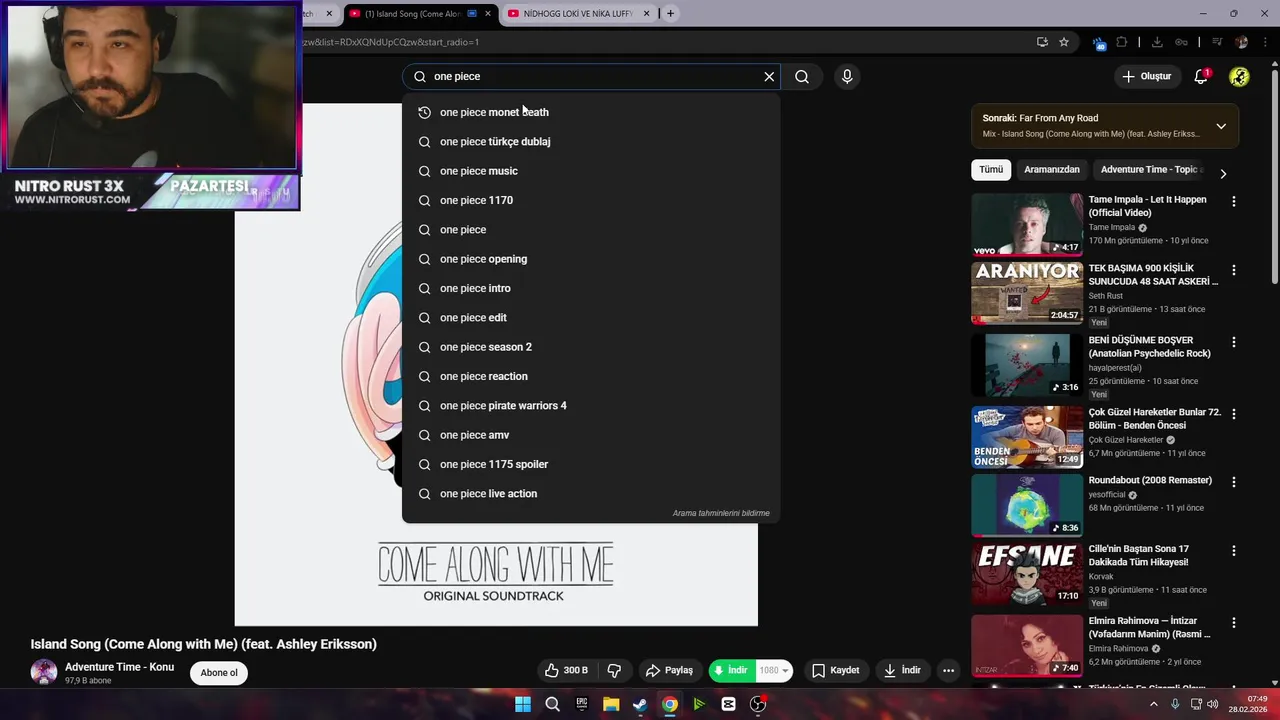This screenshot has height=720, width=1280.
Task: Choose suggestion 'one piece türkçe dublaj'
Action: coord(591,142)
